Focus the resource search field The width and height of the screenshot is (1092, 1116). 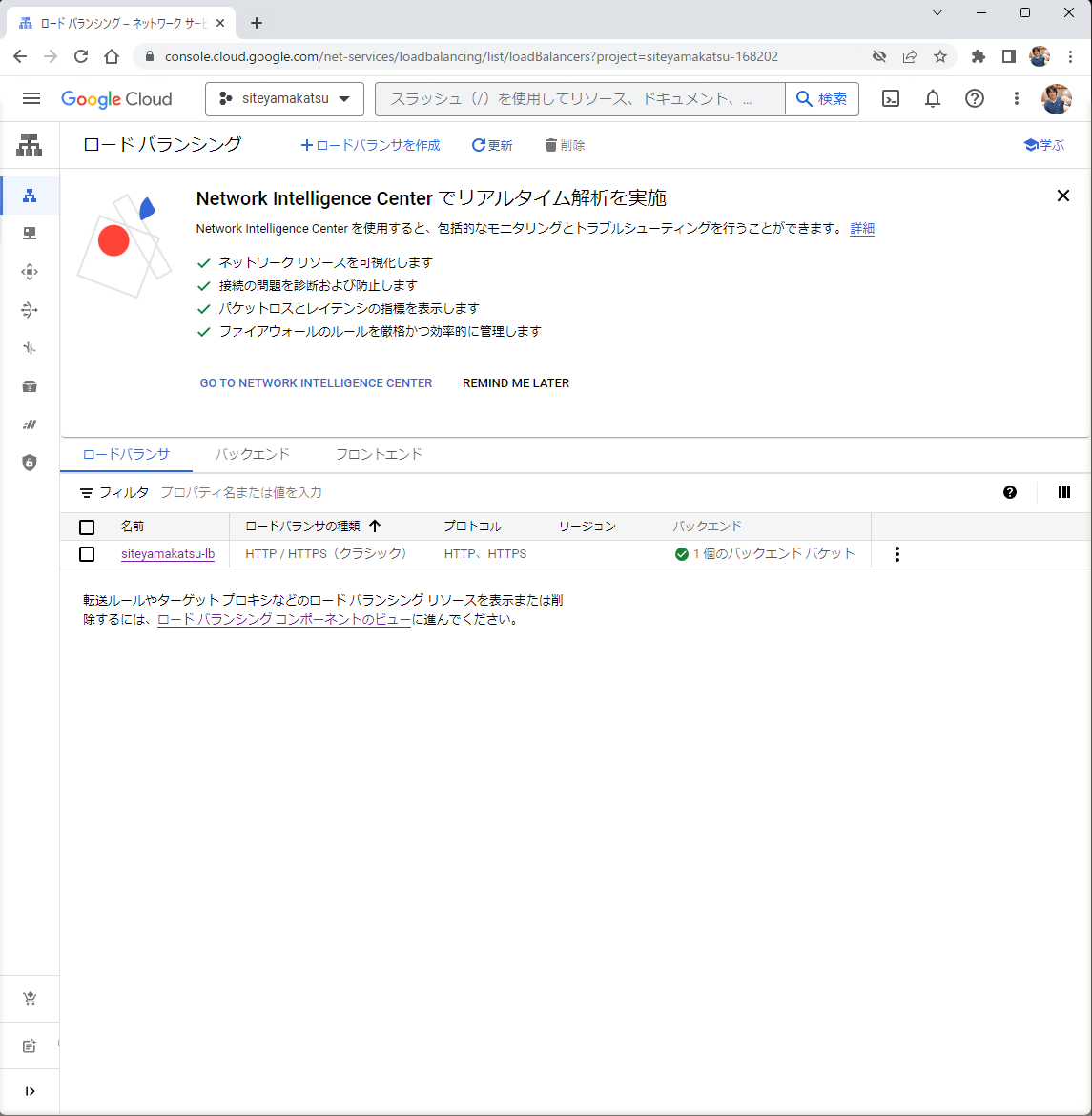point(580,99)
